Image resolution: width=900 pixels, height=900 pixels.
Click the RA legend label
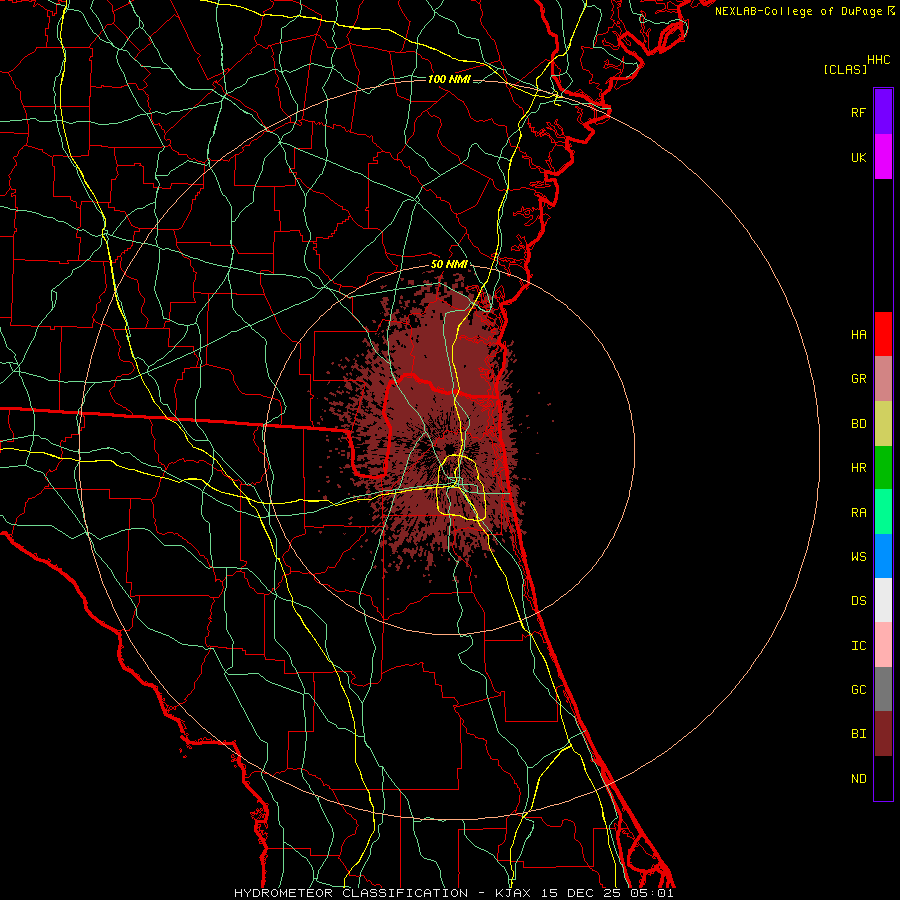coord(858,512)
